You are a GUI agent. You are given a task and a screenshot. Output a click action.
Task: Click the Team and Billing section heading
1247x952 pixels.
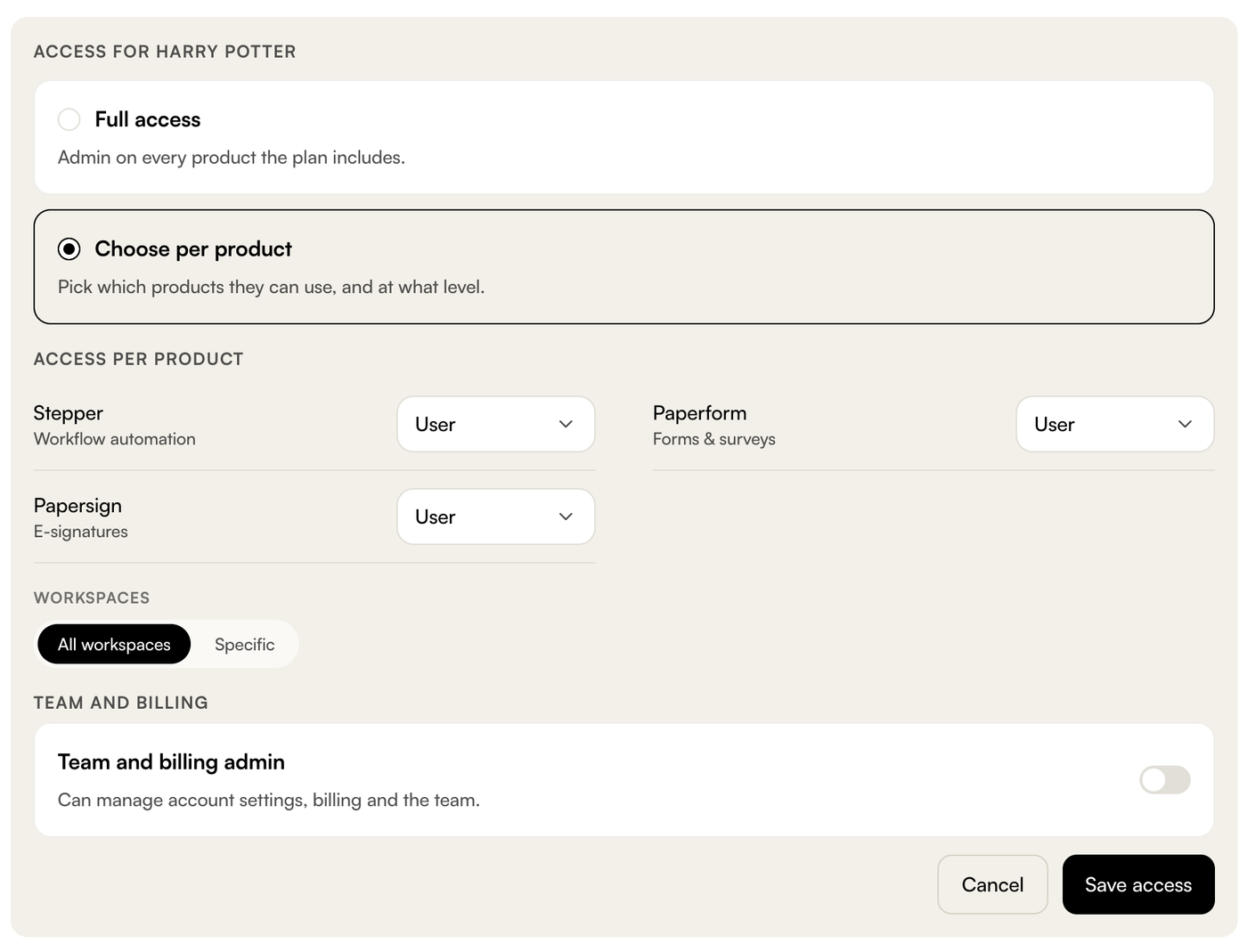coord(121,703)
